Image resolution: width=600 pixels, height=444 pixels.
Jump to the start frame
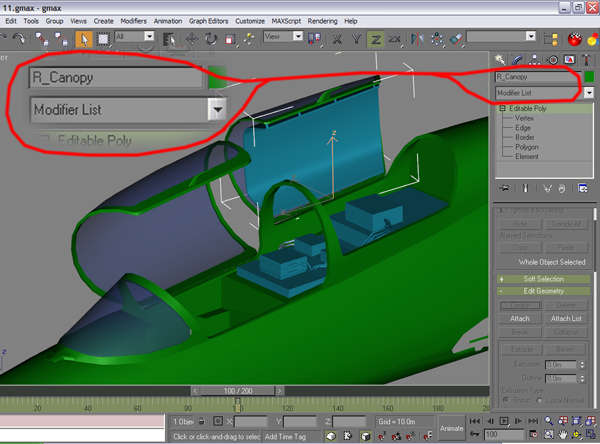point(475,421)
